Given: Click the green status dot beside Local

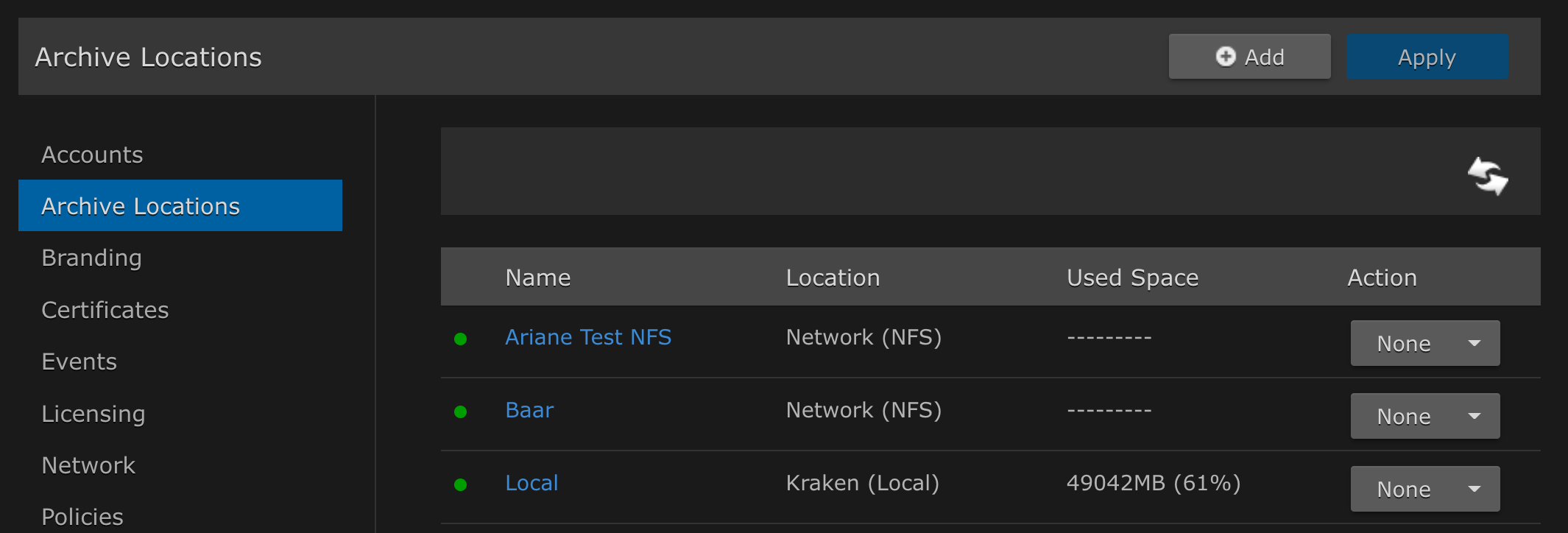Looking at the screenshot, I should click(461, 484).
